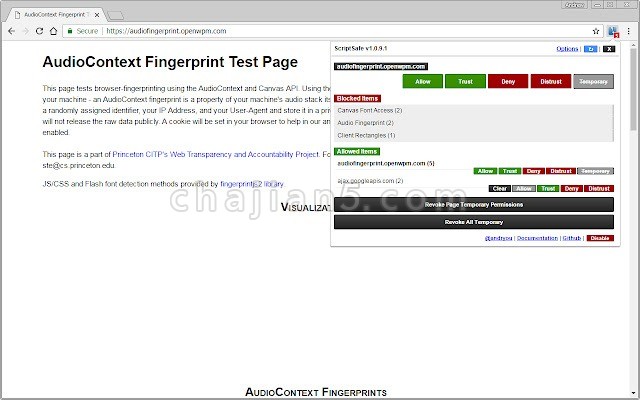Open the ScriptSafe extension toolbar icon

tap(613, 31)
